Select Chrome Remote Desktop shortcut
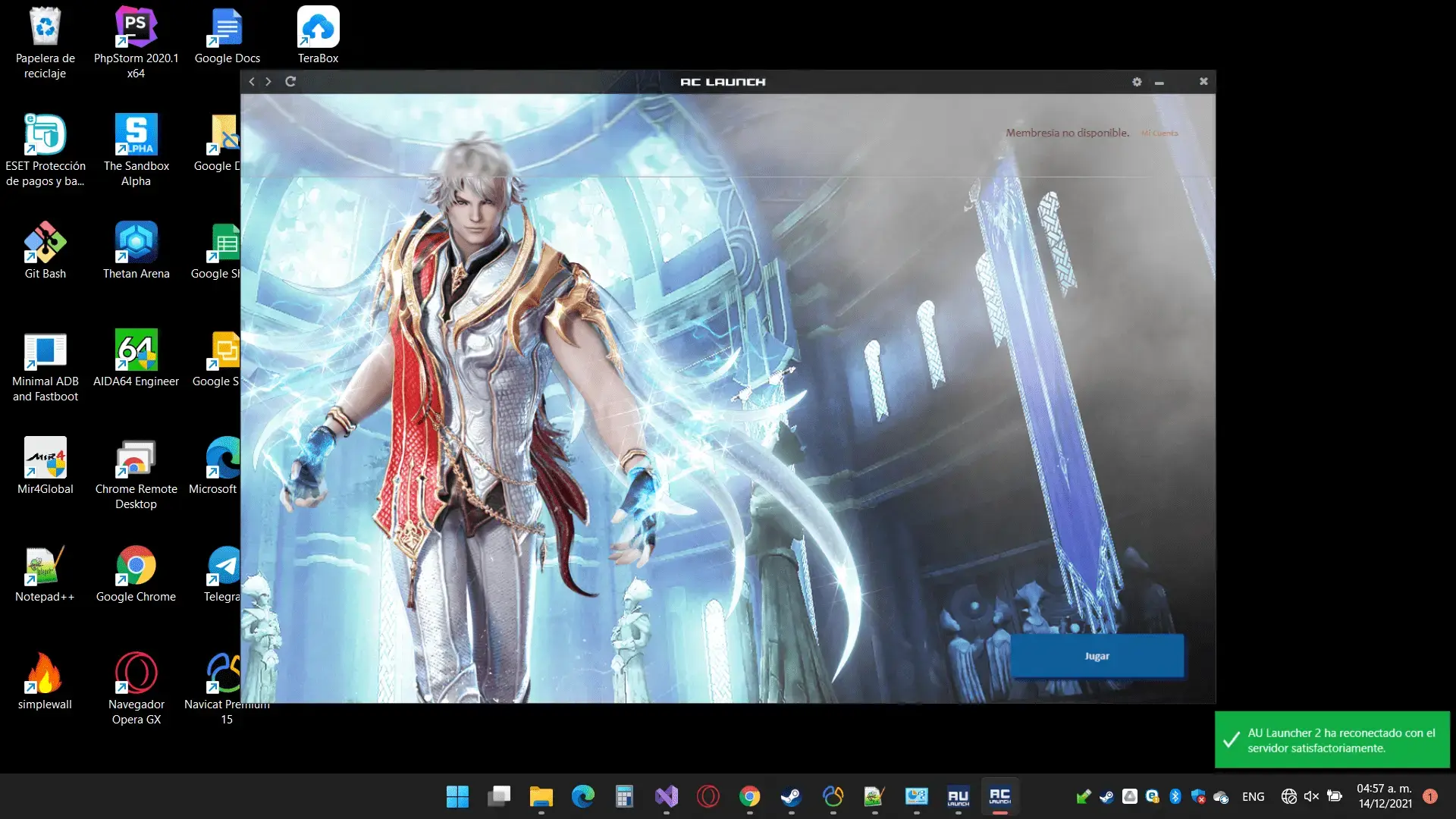Image resolution: width=1456 pixels, height=819 pixels. [136, 473]
